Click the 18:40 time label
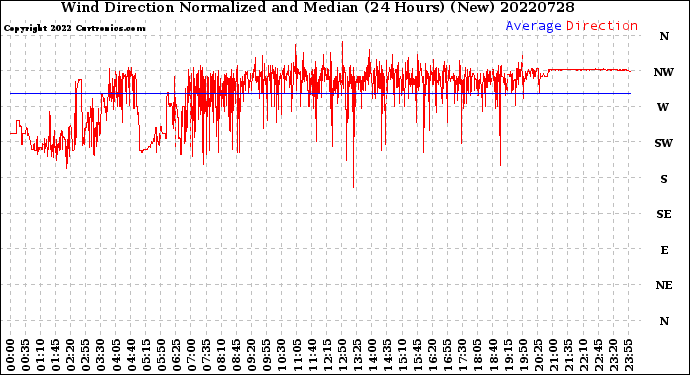The image size is (690, 375). tap(493, 355)
